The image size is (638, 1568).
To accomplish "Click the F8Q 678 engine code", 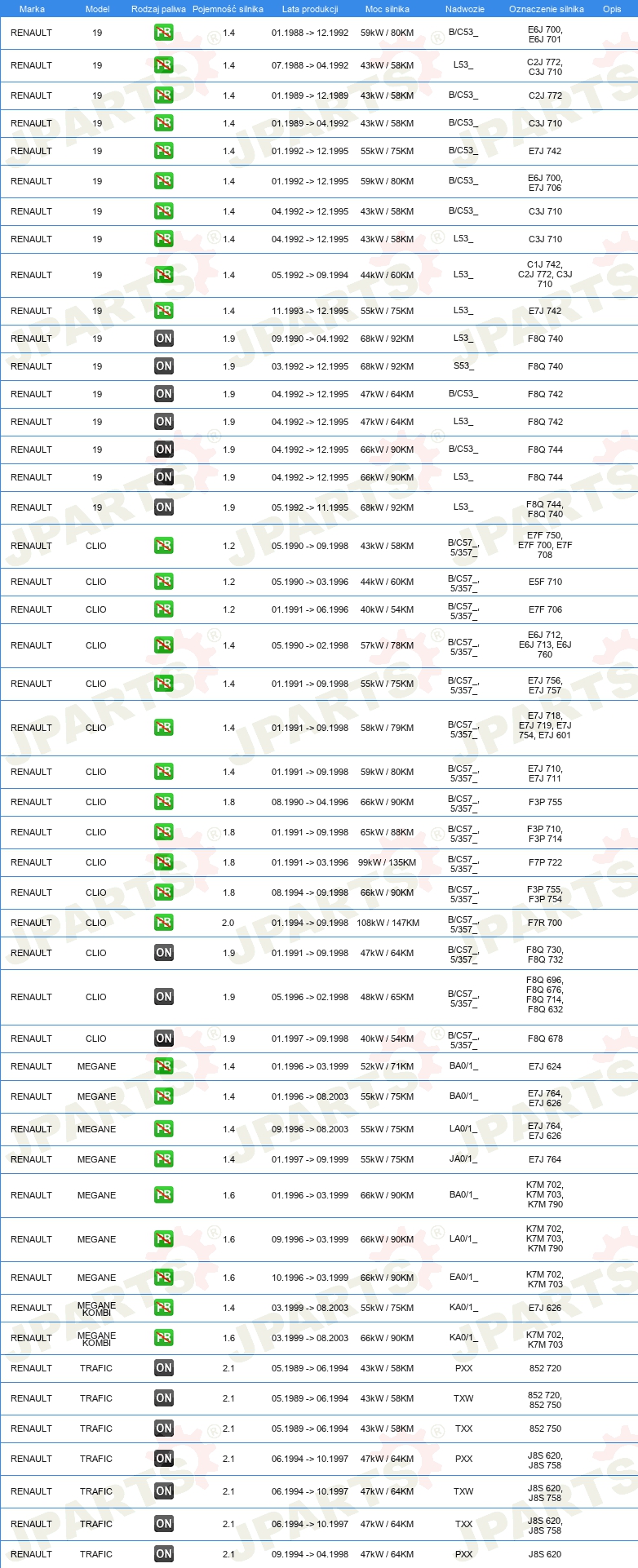I will [x=545, y=1039].
